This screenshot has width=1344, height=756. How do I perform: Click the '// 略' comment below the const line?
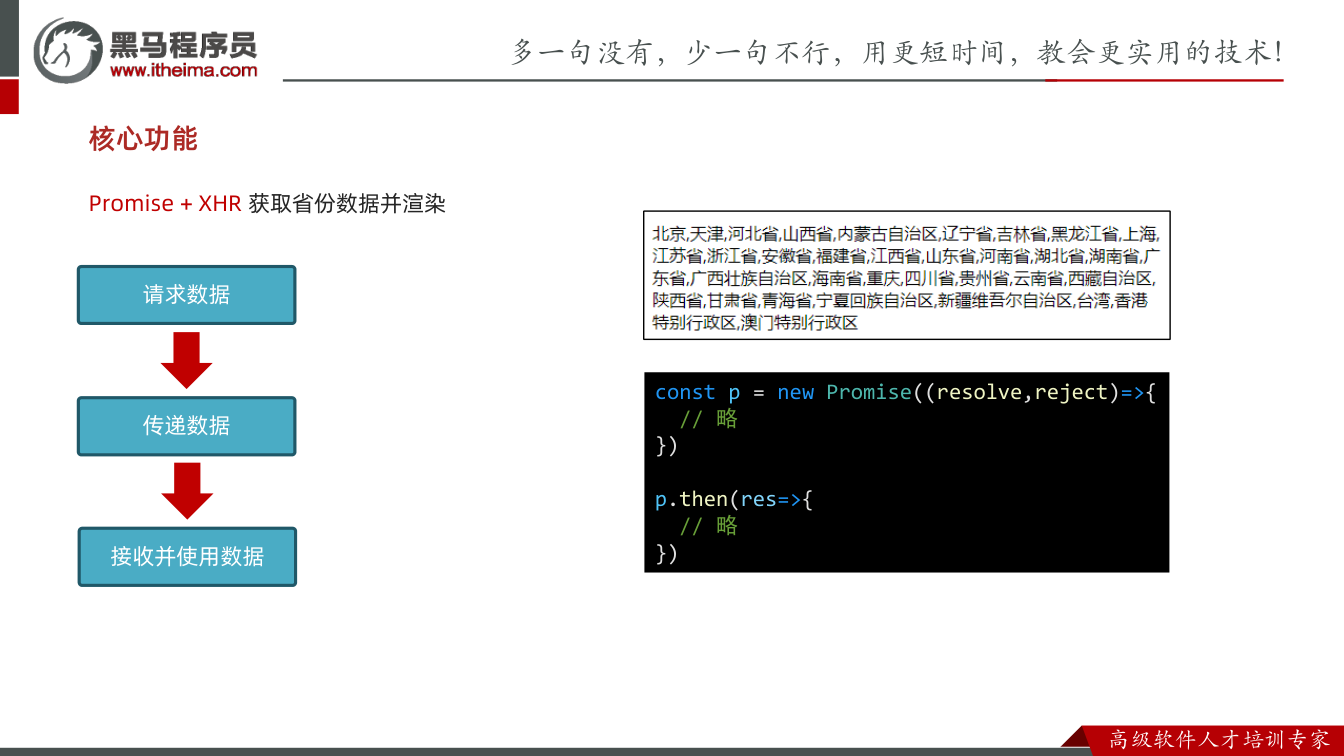coord(708,419)
